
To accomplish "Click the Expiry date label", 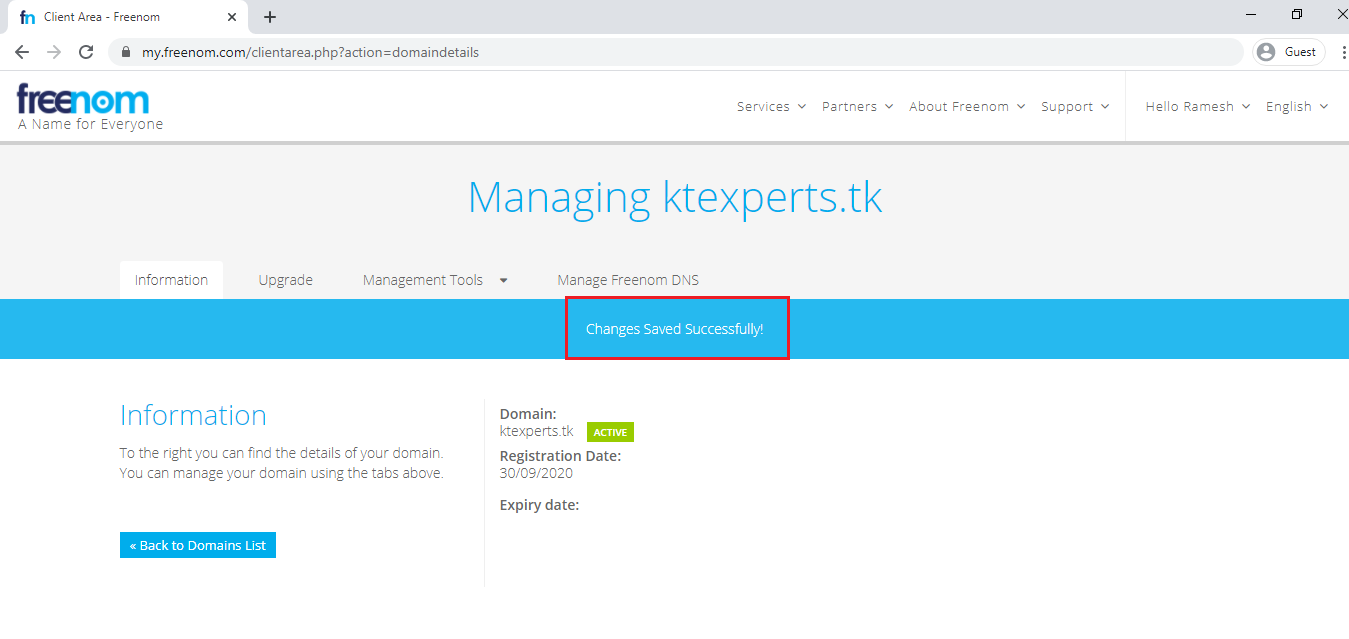I will pyautogui.click(x=540, y=505).
